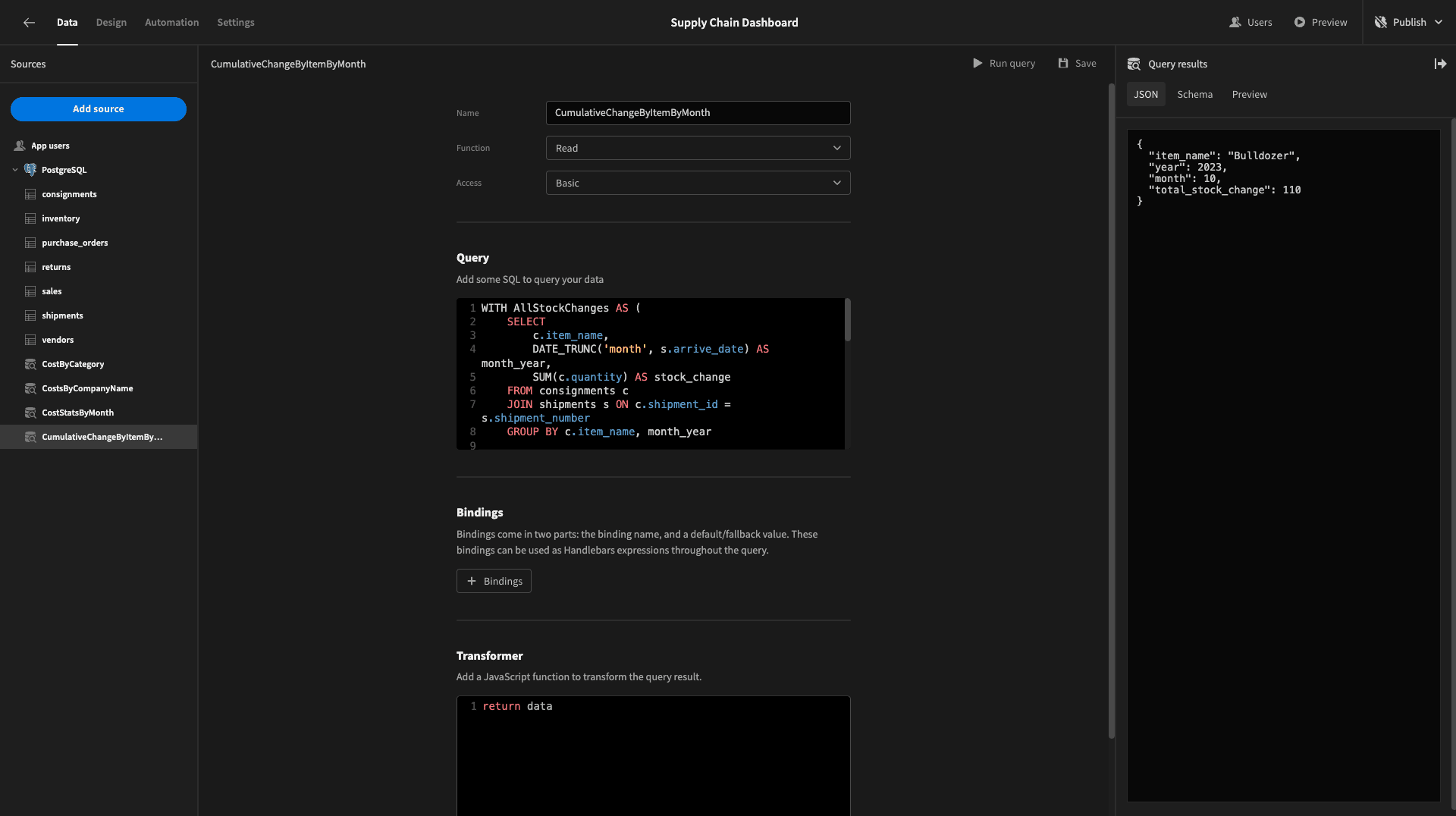Select the Schema results tab

[1194, 94]
